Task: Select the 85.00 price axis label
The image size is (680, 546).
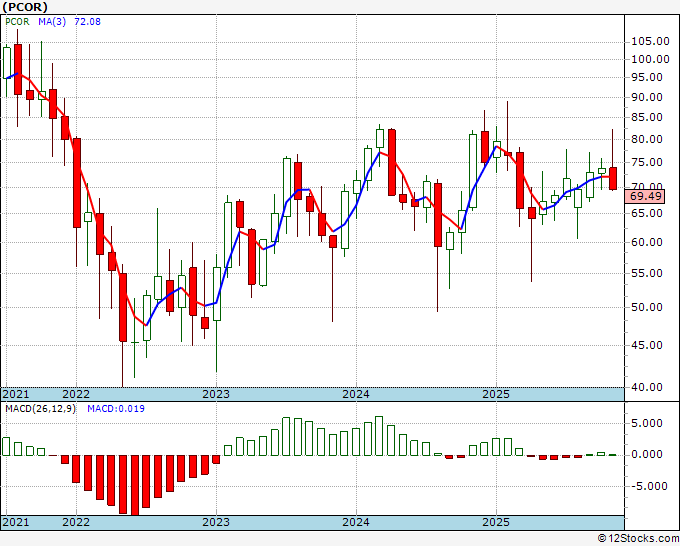Action: click(x=647, y=117)
